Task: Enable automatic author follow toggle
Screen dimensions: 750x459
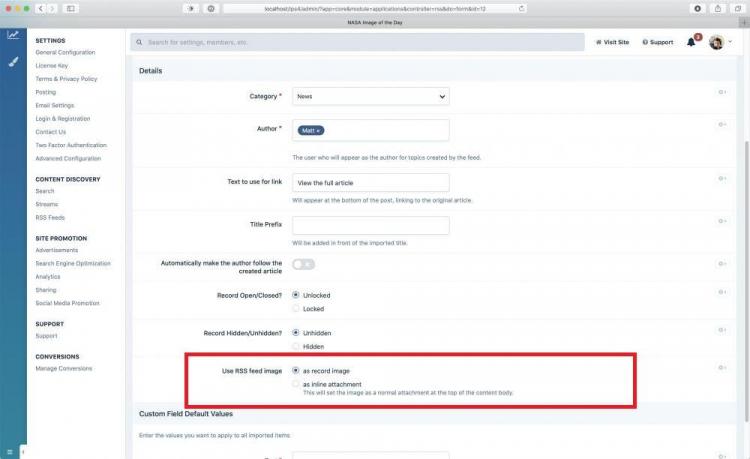Action: tap(303, 264)
